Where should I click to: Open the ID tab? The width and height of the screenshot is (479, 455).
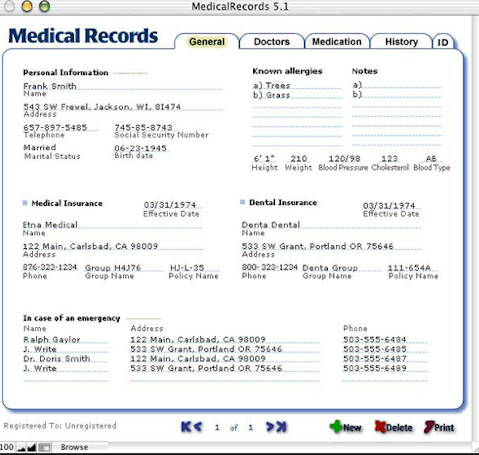[443, 42]
